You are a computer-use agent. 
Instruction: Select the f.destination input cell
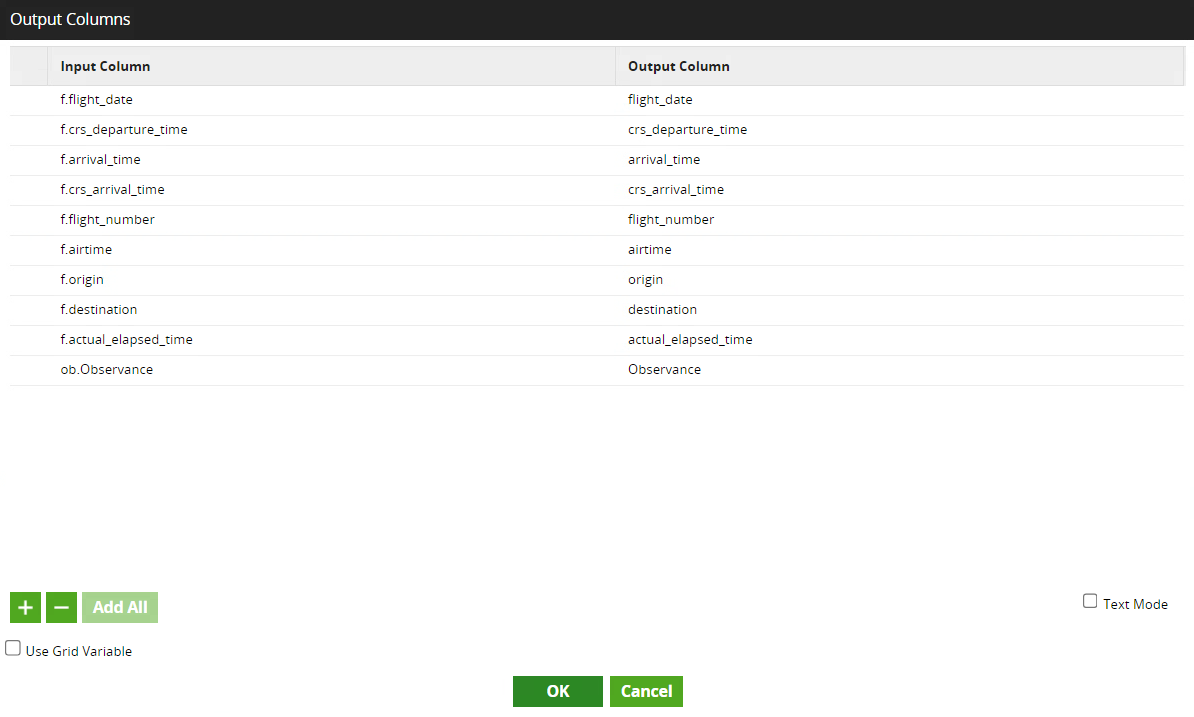click(x=99, y=310)
